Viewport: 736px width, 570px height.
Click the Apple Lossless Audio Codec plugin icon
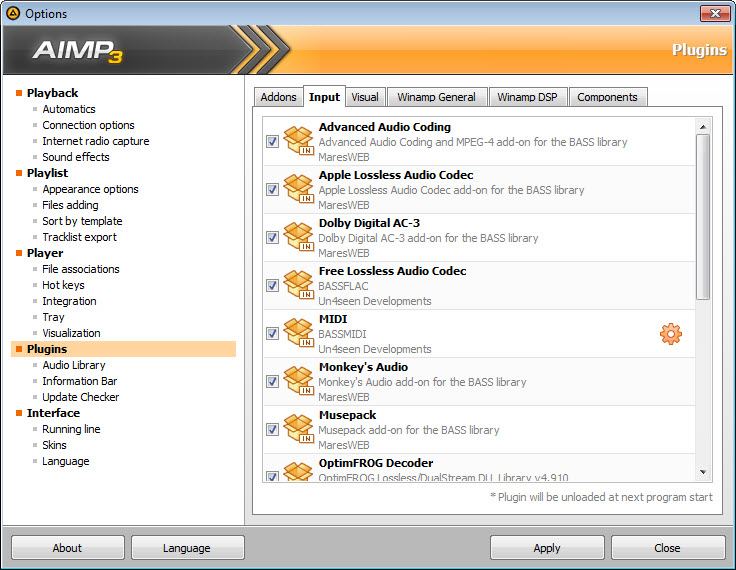point(299,188)
